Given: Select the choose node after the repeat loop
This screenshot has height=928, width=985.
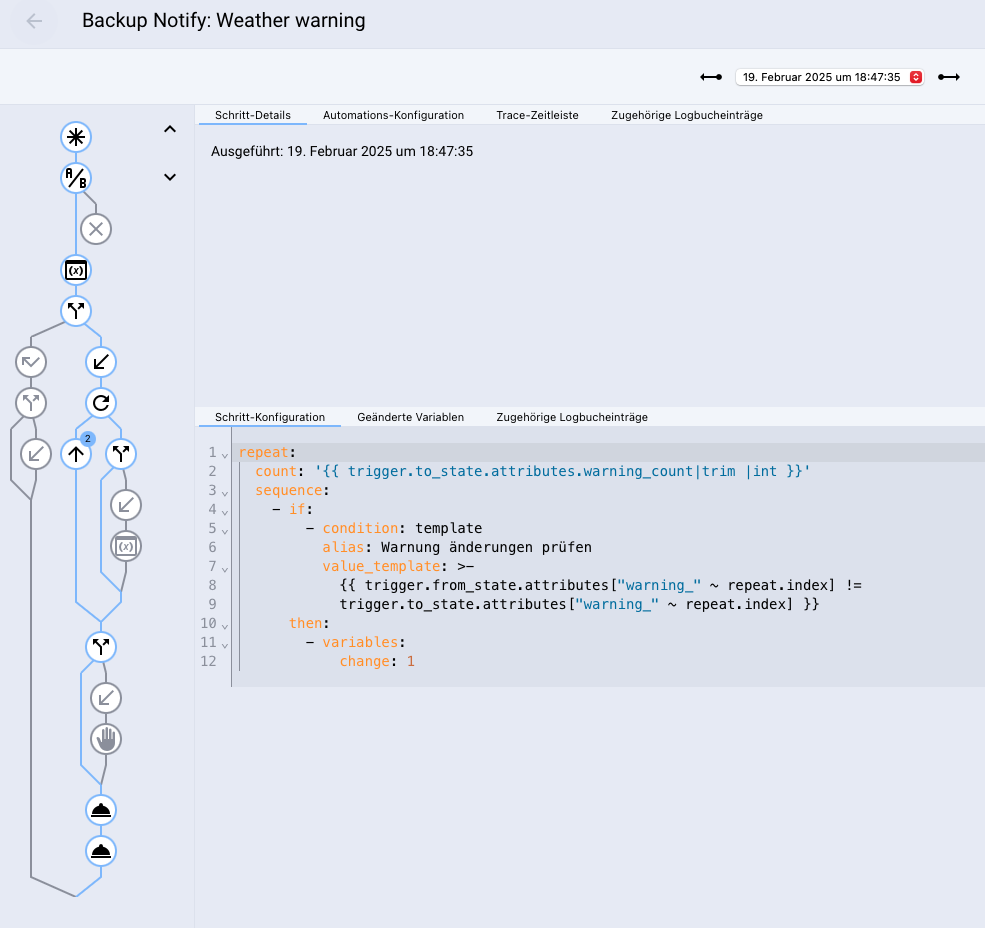Looking at the screenshot, I should 101,647.
